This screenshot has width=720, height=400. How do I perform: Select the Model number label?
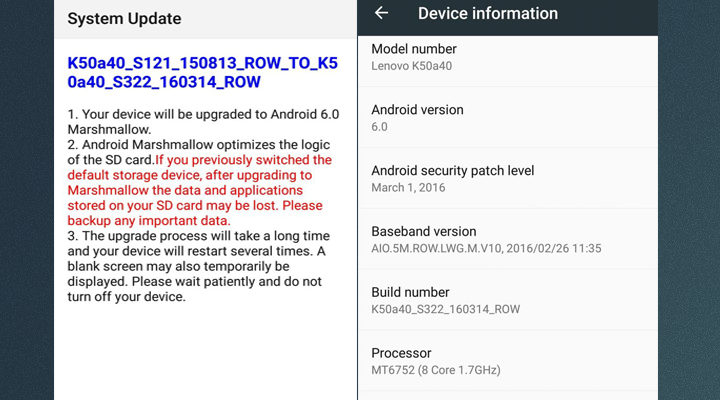click(414, 49)
